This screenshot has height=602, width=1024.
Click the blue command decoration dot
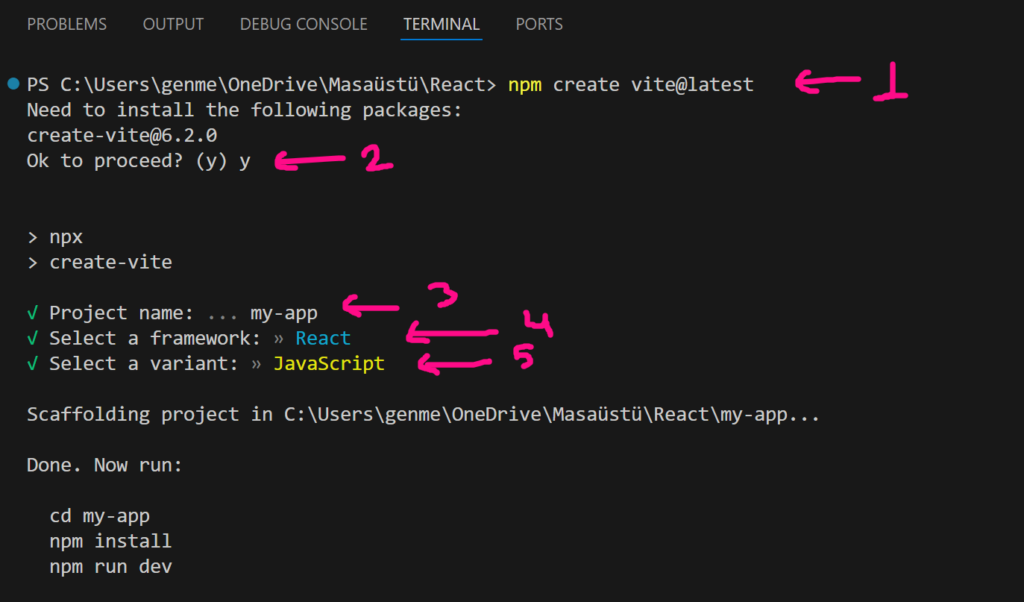coord(12,83)
